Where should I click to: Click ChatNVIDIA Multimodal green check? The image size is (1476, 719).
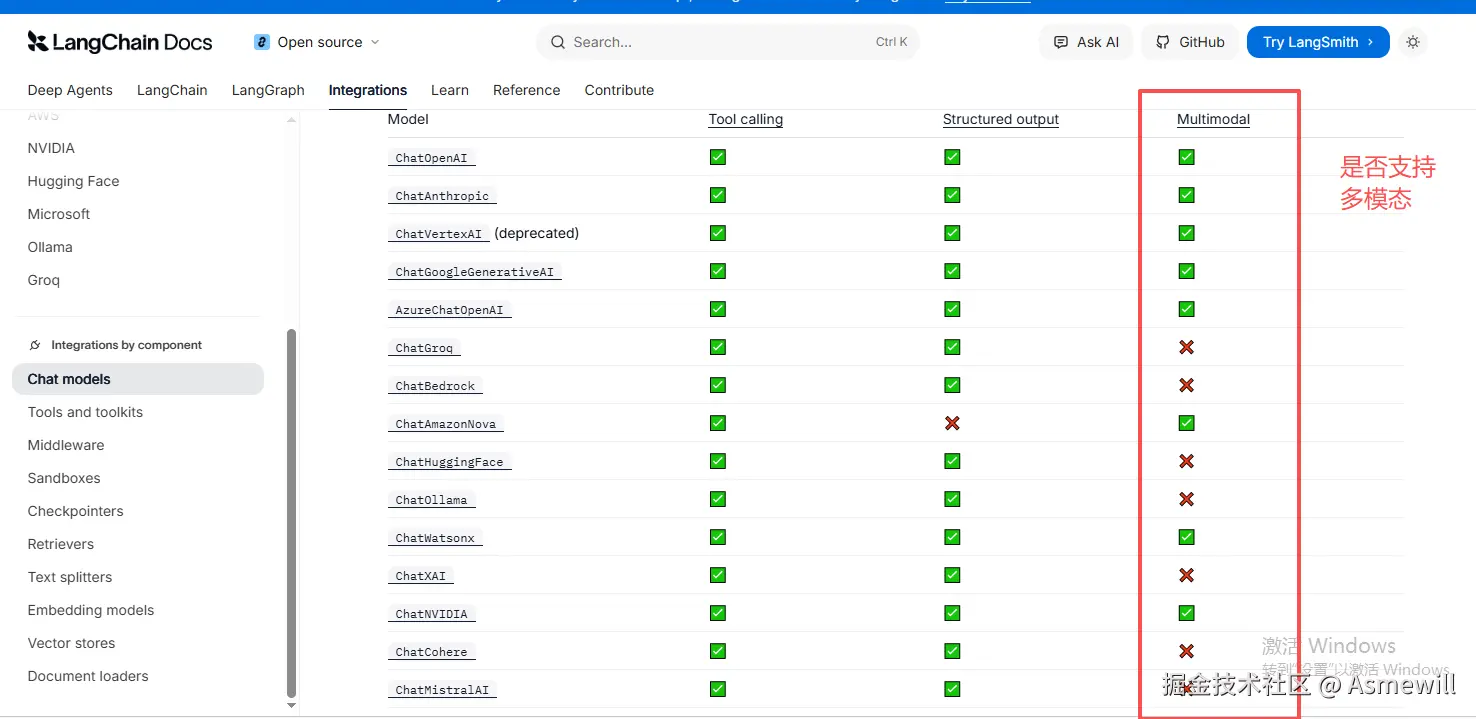[x=1186, y=613]
